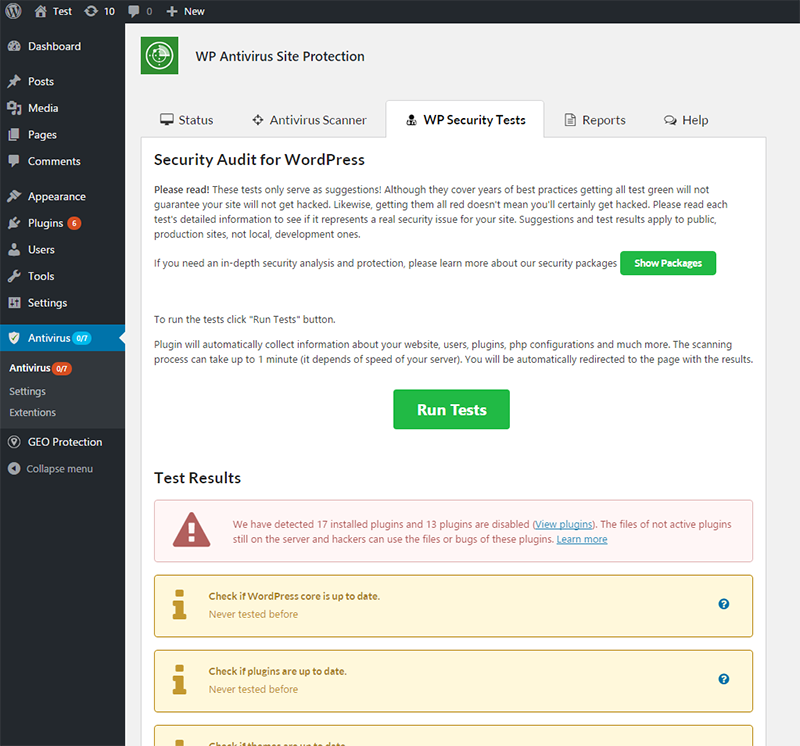Image resolution: width=800 pixels, height=746 pixels.
Task: Switch to the Status tab
Action: click(187, 120)
